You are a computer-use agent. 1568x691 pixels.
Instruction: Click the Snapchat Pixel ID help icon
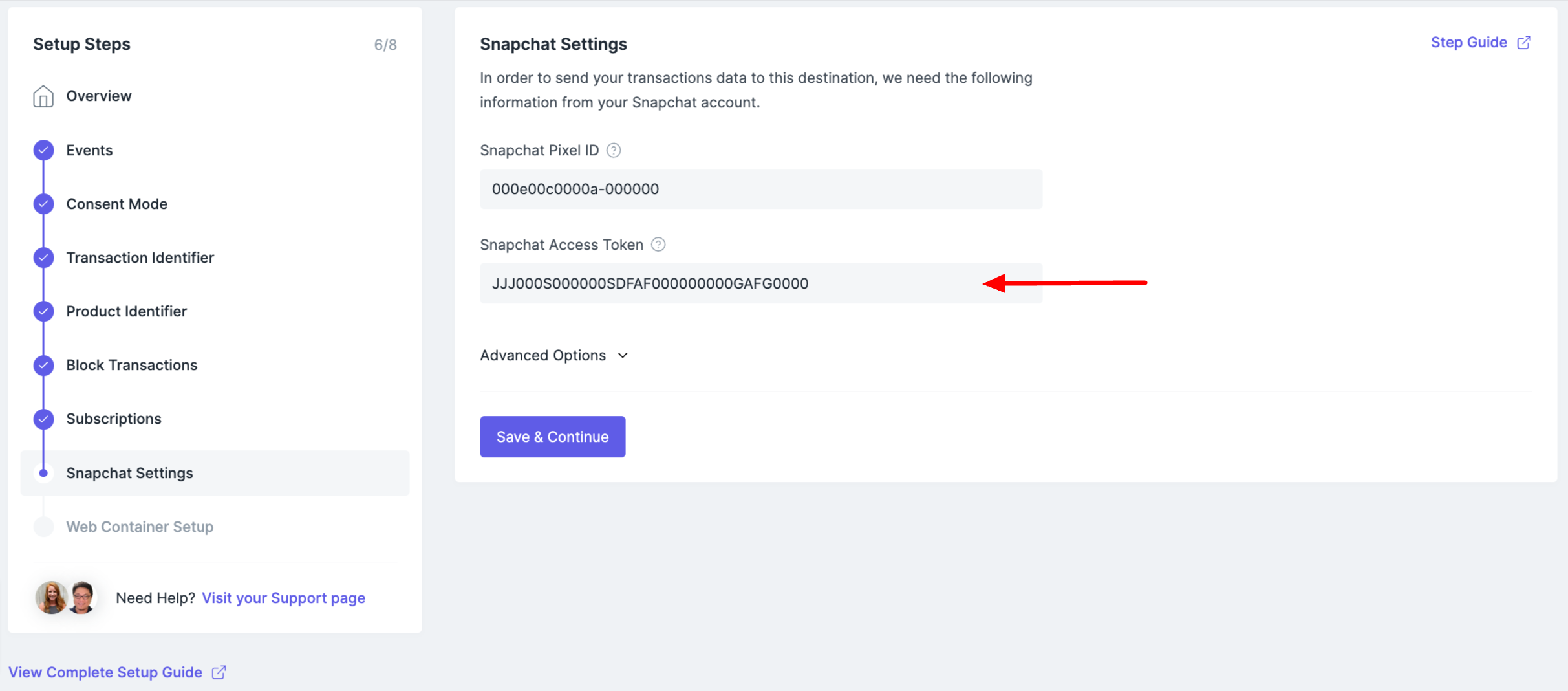click(x=614, y=151)
